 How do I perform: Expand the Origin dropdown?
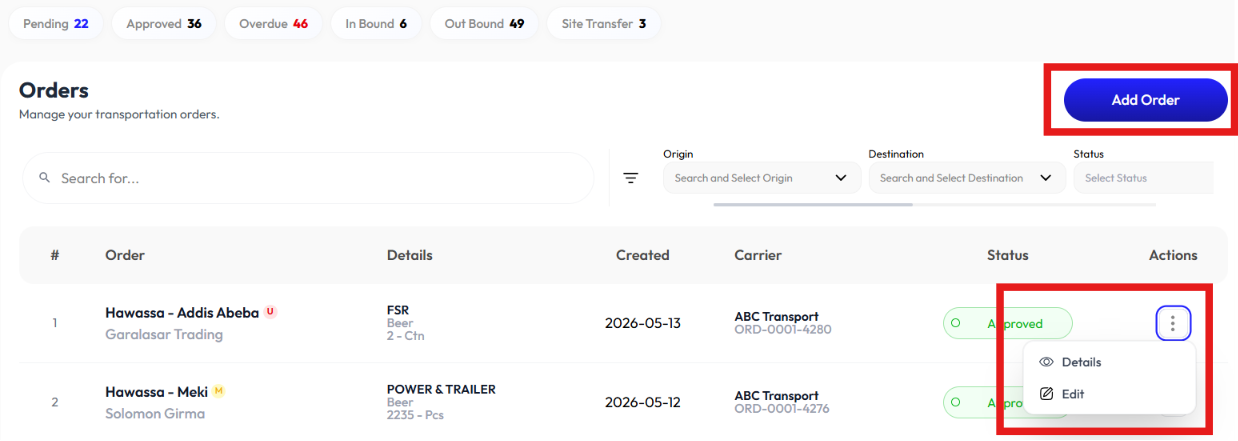(761, 178)
